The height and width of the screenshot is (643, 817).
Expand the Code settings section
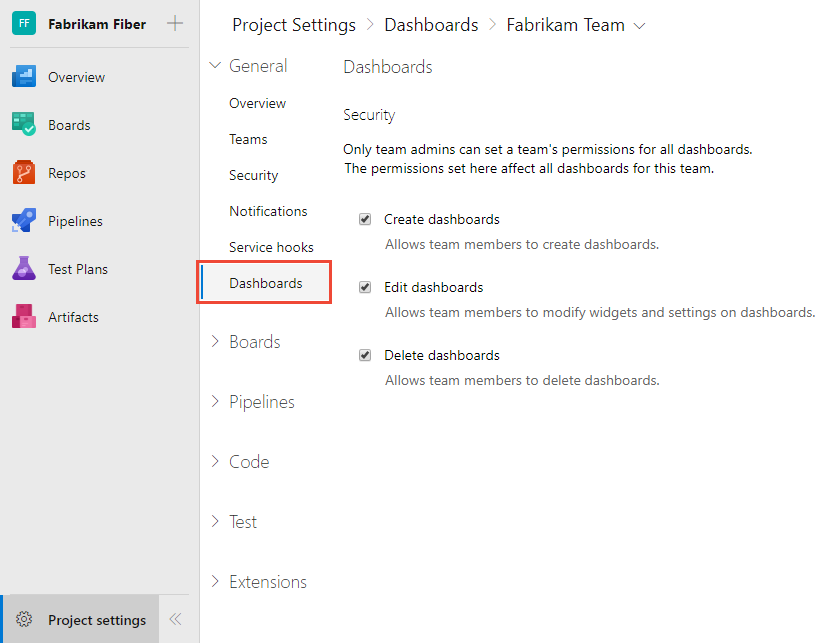[x=215, y=461]
